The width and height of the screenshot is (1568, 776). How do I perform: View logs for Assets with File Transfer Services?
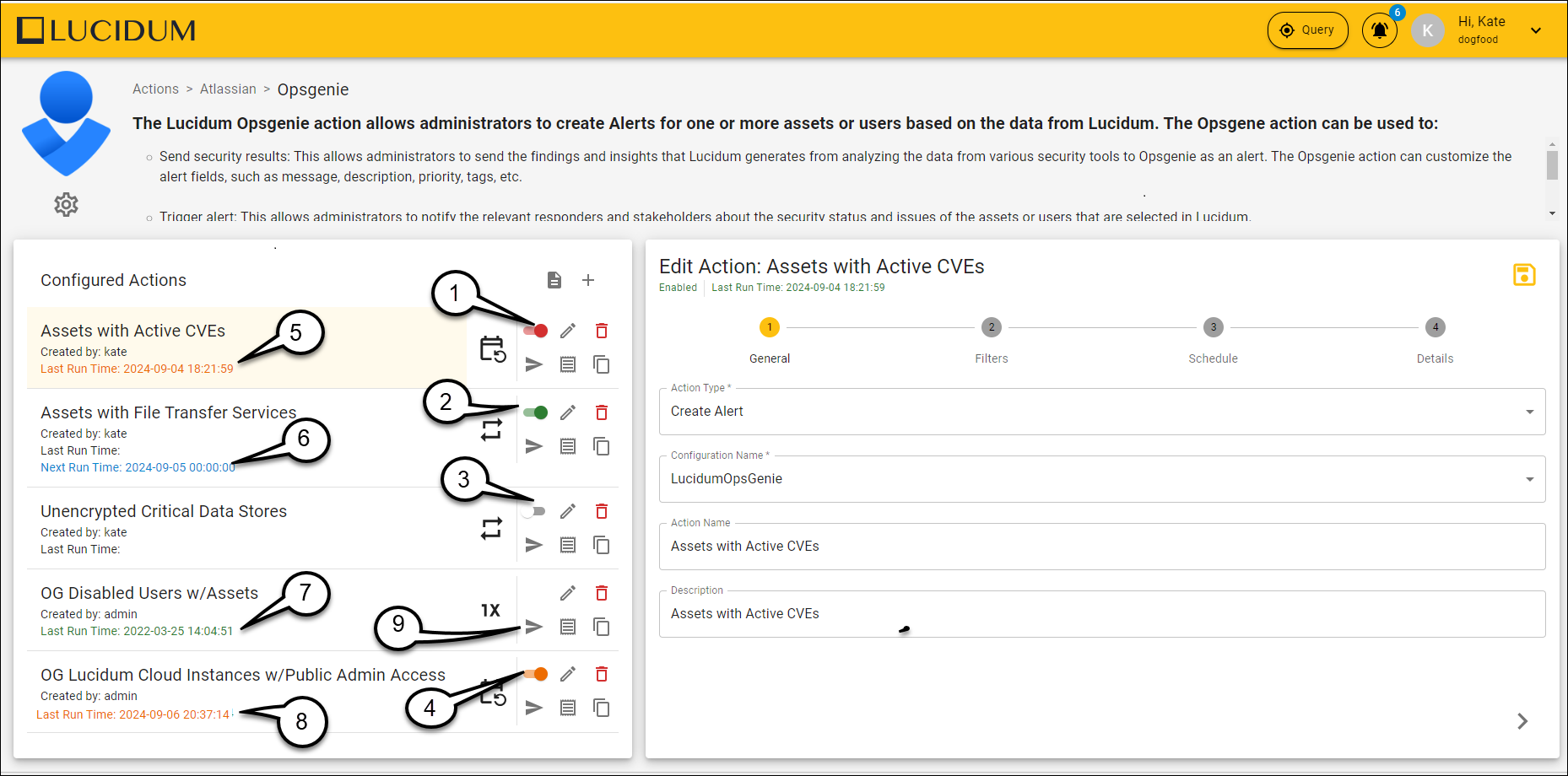568,446
